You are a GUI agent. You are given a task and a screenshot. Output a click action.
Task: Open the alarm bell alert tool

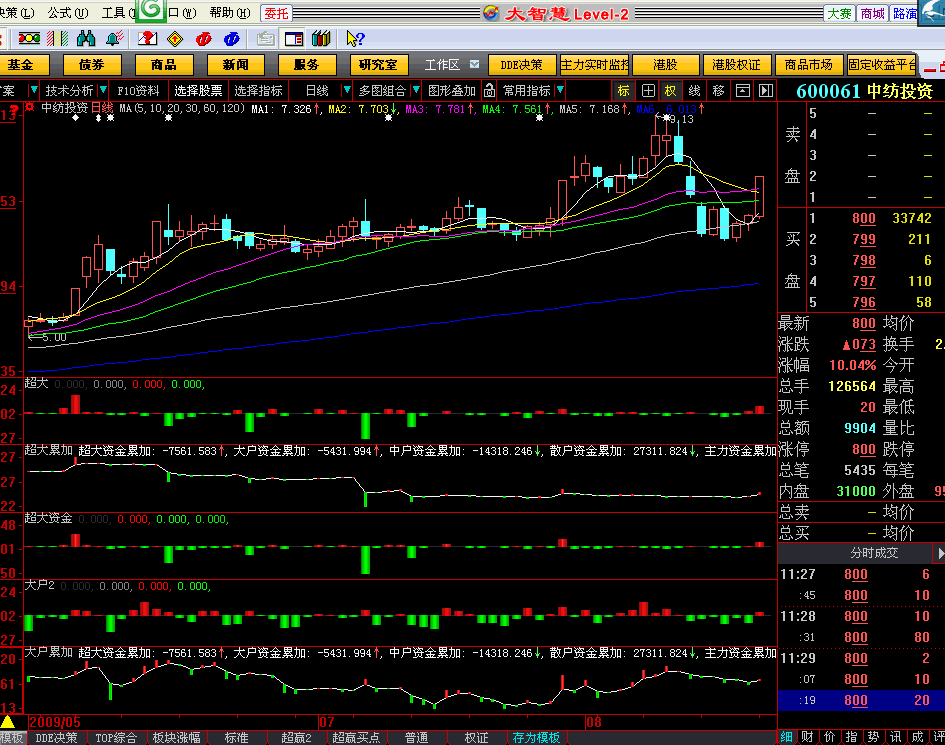coord(115,39)
